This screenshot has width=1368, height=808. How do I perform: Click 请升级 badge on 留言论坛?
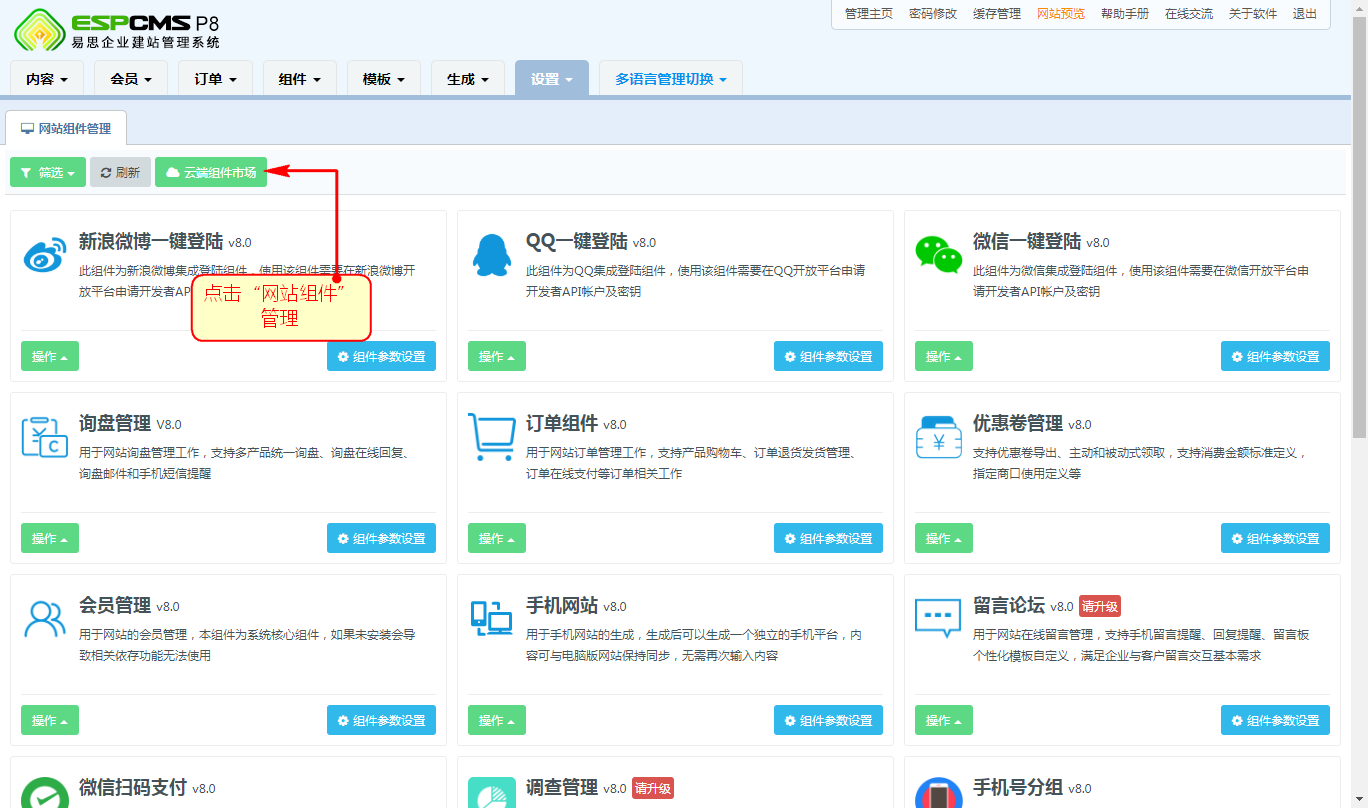[x=1099, y=606]
